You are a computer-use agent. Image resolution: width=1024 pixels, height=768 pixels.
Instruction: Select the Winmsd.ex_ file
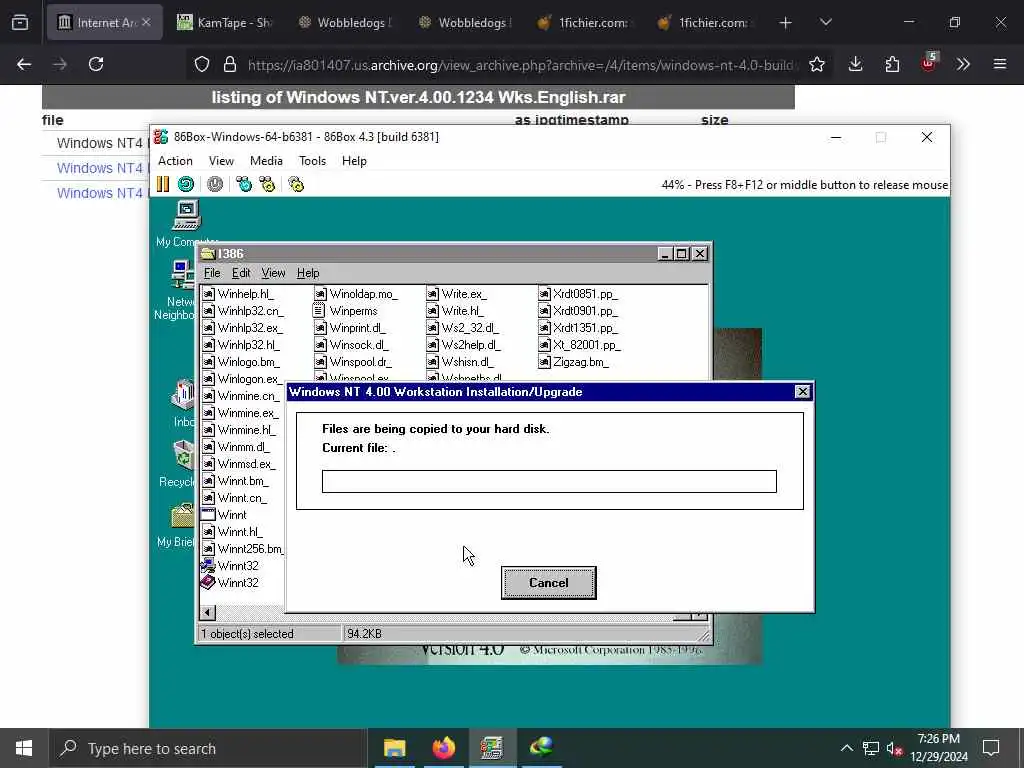click(x=239, y=464)
